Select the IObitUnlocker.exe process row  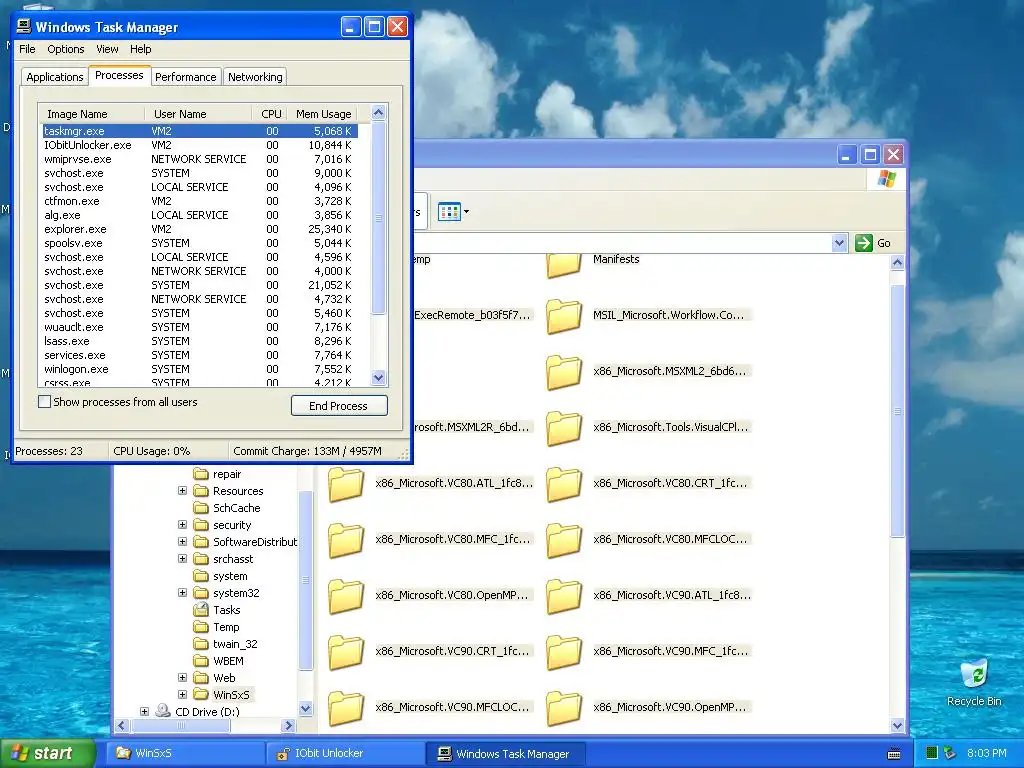pos(199,145)
